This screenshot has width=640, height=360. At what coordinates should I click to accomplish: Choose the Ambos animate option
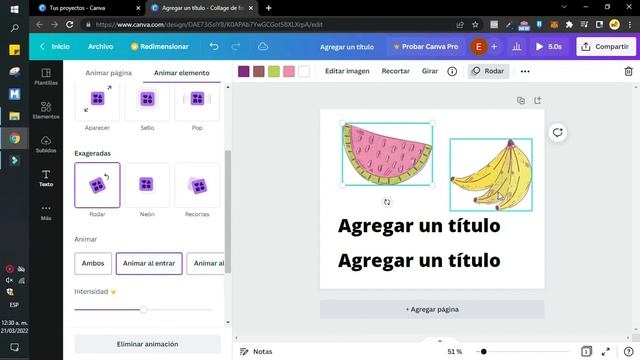pyautogui.click(x=93, y=263)
